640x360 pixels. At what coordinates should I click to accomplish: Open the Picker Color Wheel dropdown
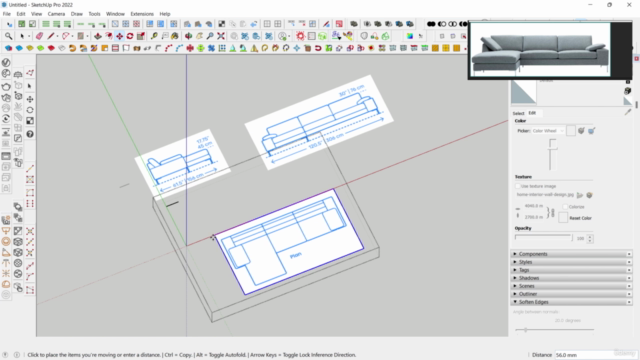click(x=548, y=131)
